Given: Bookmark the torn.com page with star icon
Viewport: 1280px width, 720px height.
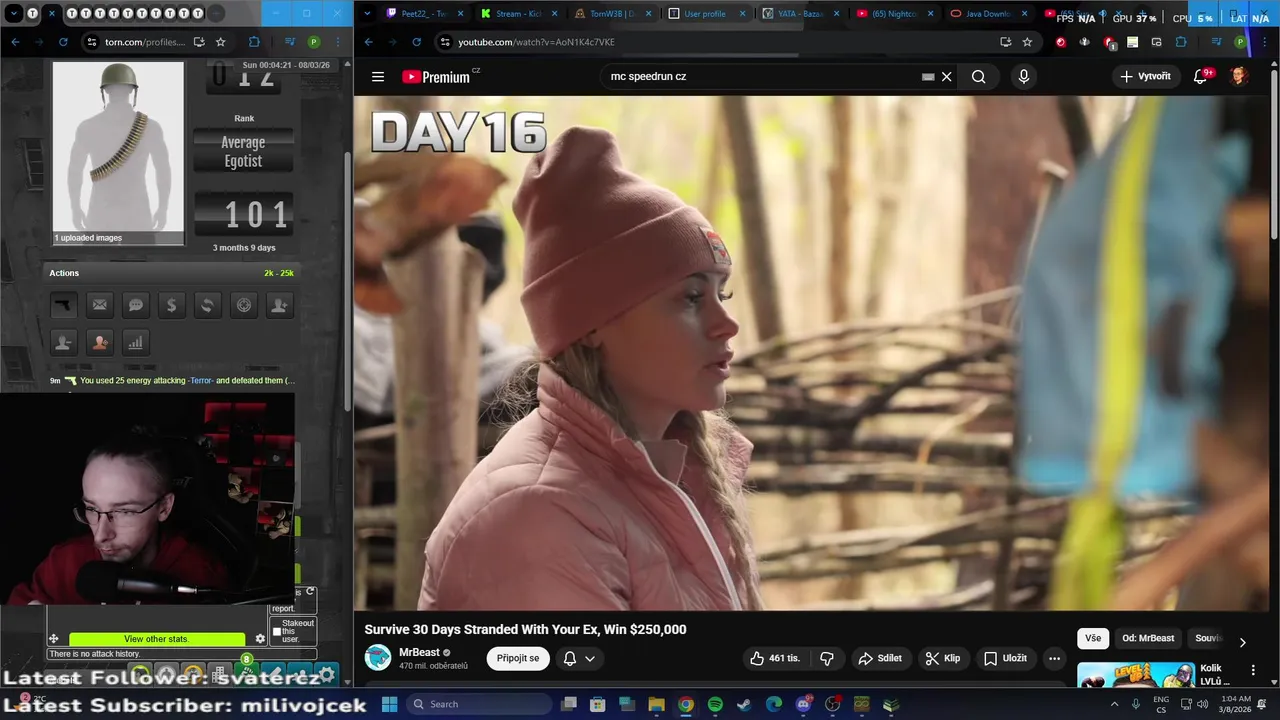Looking at the screenshot, I should click(x=221, y=42).
